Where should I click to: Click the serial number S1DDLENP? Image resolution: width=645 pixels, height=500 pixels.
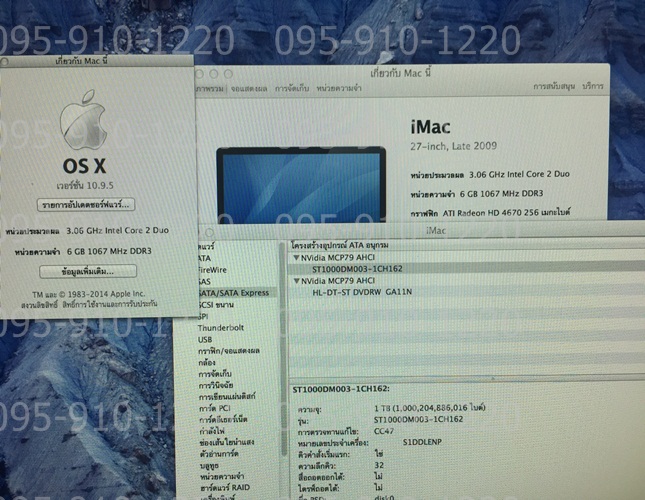(422, 442)
